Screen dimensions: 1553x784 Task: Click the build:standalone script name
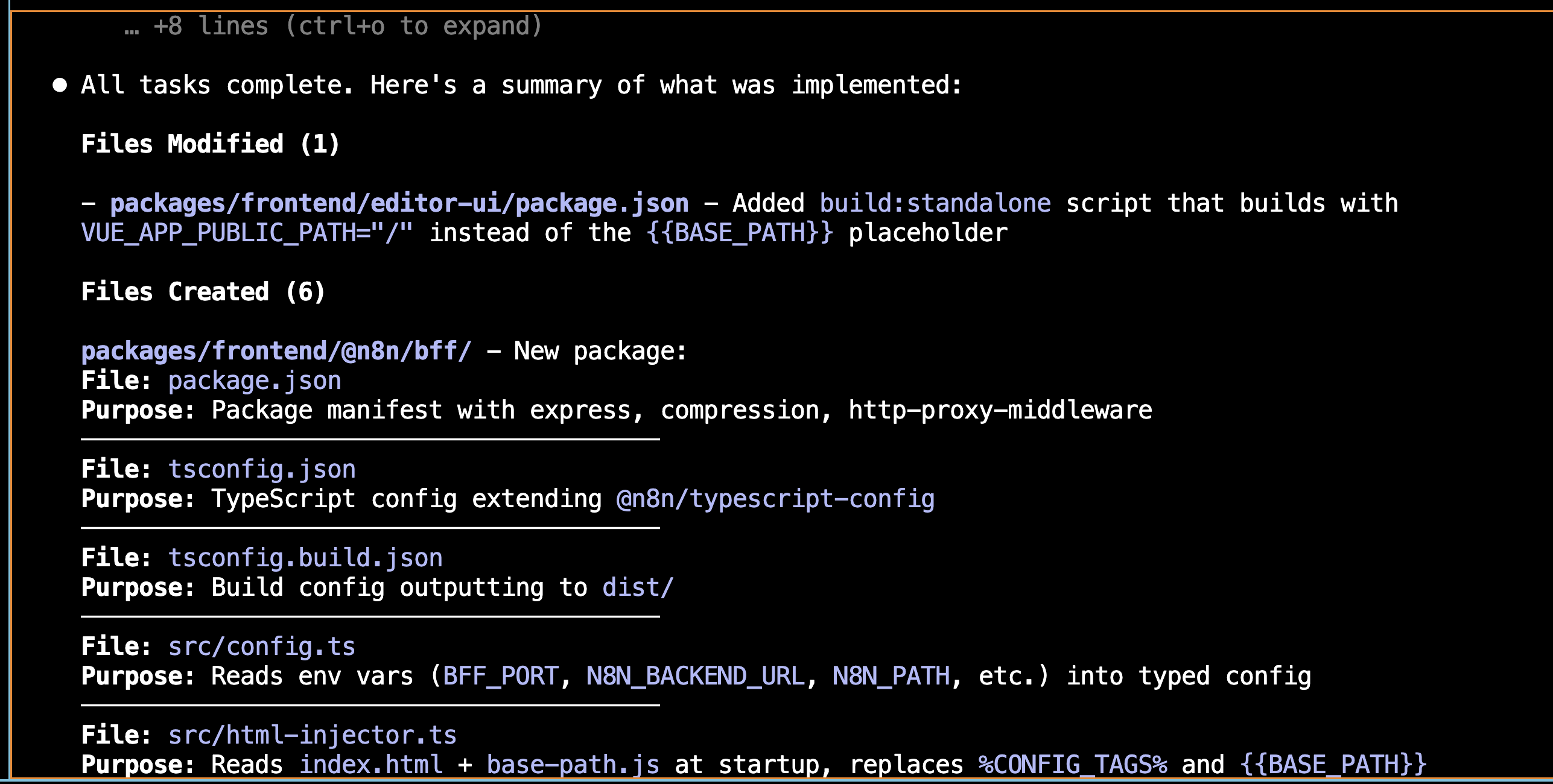[935, 203]
